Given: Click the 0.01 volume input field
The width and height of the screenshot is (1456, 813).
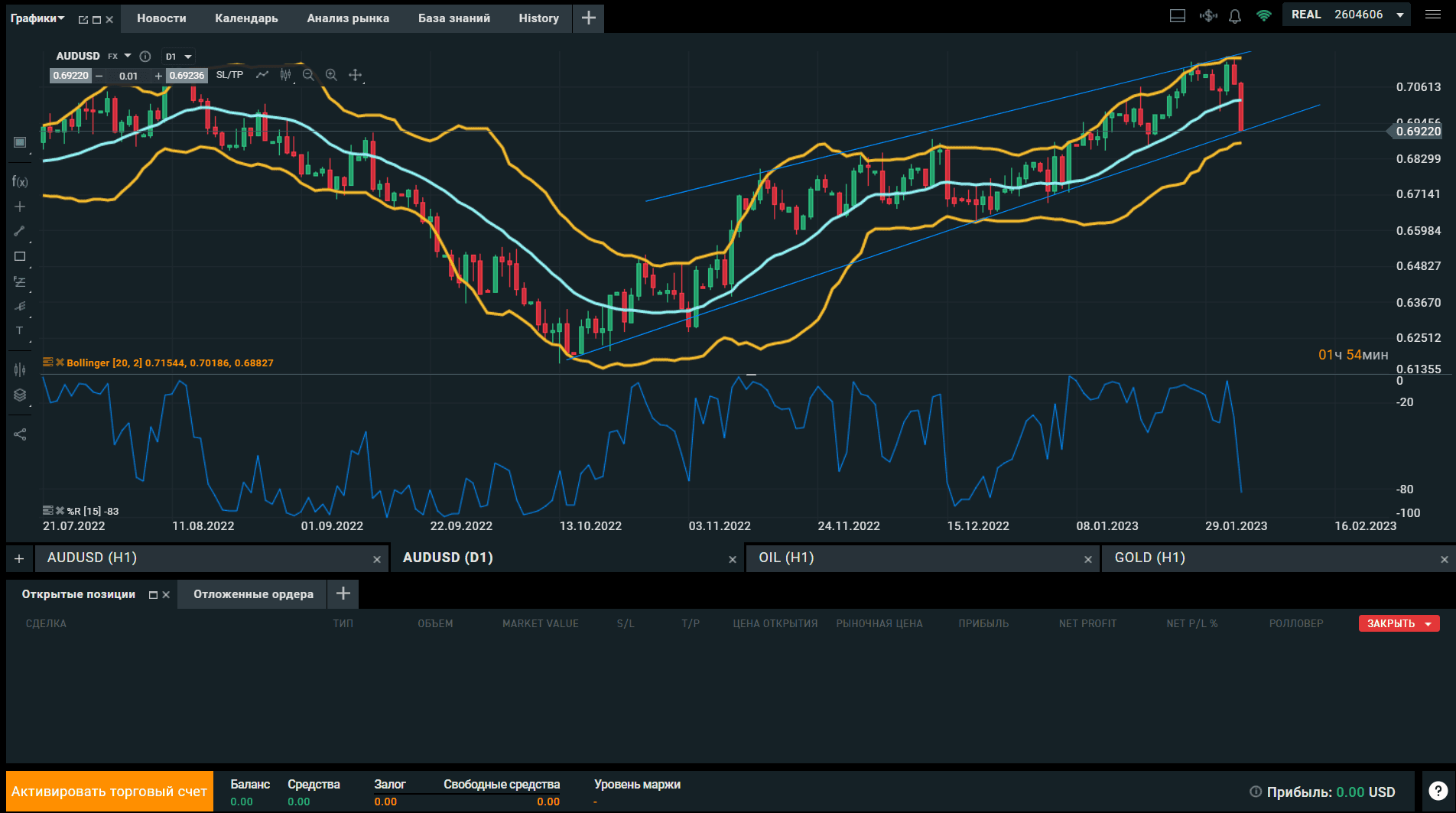Looking at the screenshot, I should pyautogui.click(x=128, y=76).
